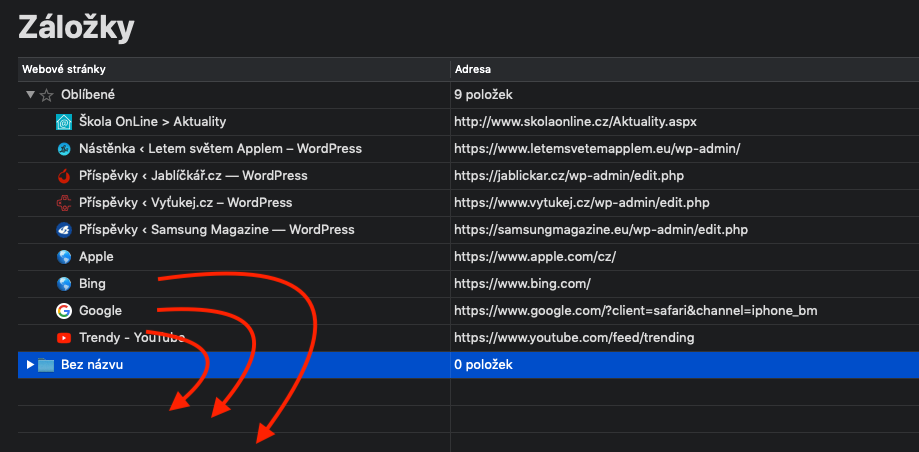Click the Letem světem Applem favicon
919x452 pixels.
click(63, 149)
